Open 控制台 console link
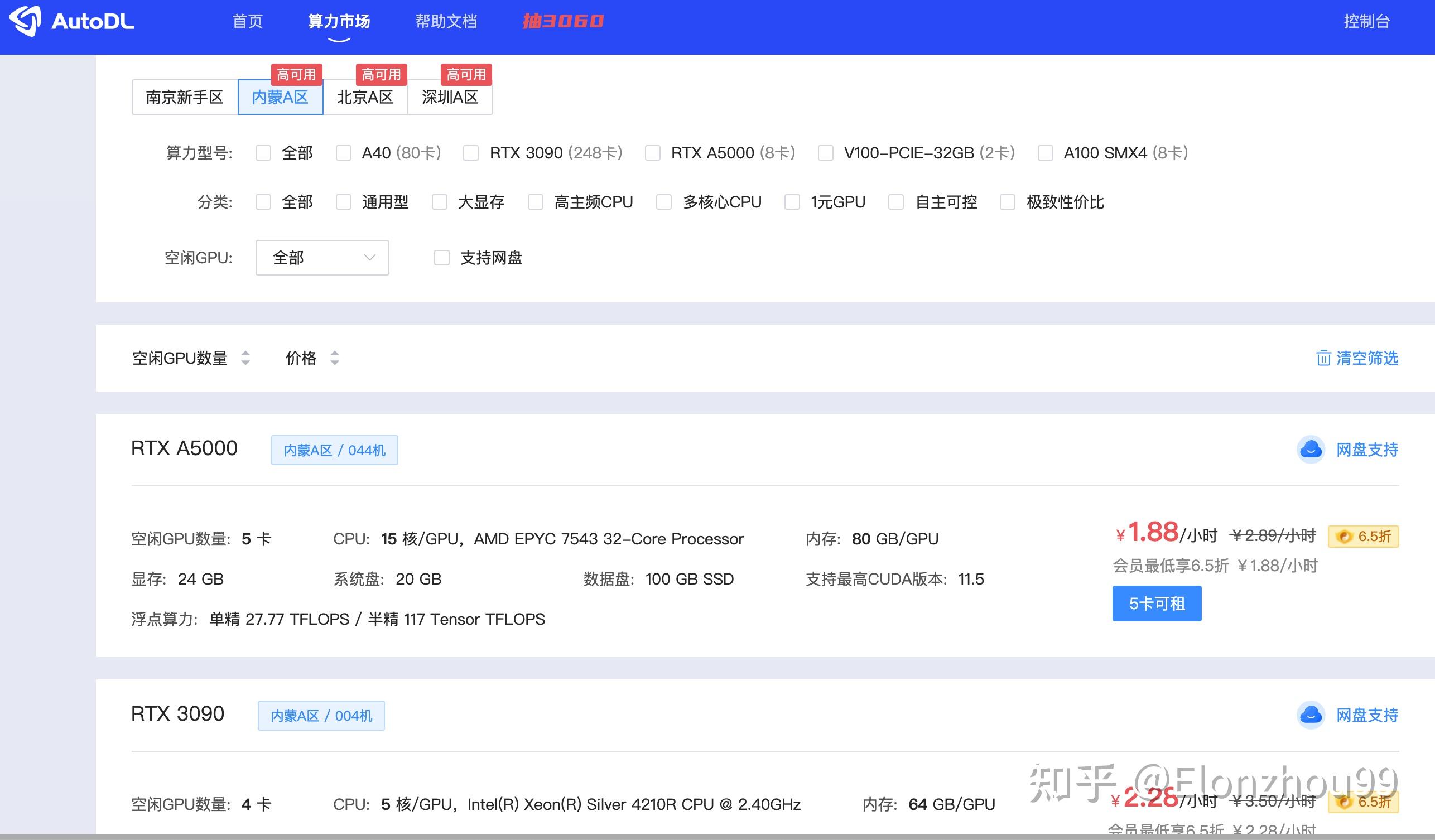1435x840 pixels. pos(1367,22)
